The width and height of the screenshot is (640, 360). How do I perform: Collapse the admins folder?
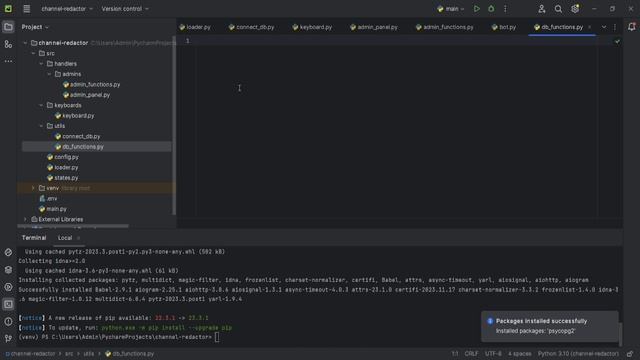click(x=49, y=74)
